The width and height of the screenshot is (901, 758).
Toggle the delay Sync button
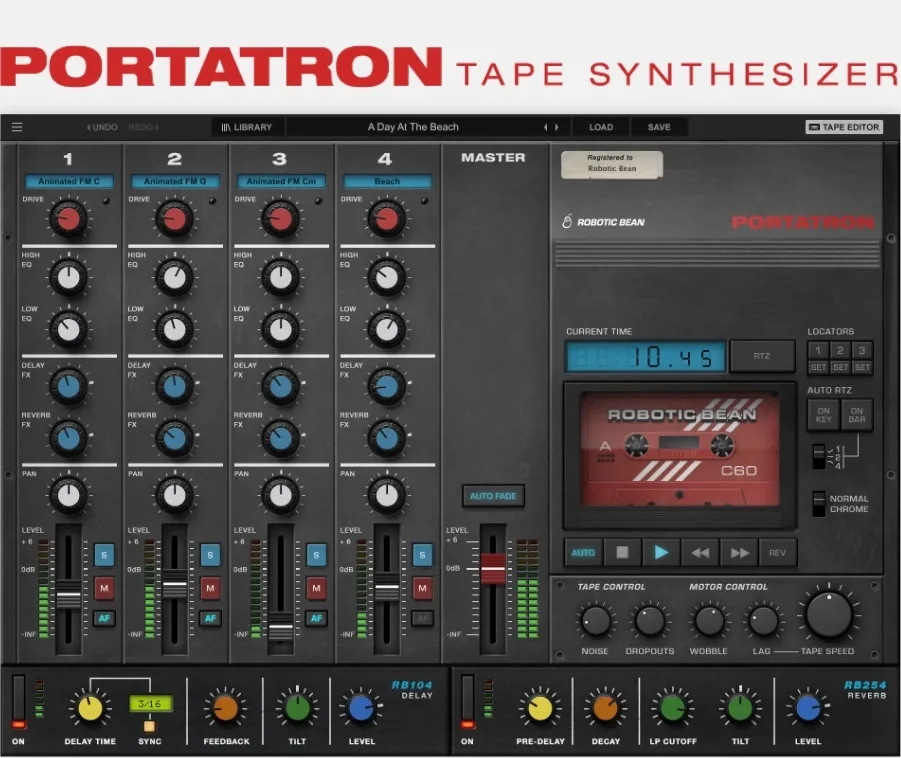click(149, 726)
